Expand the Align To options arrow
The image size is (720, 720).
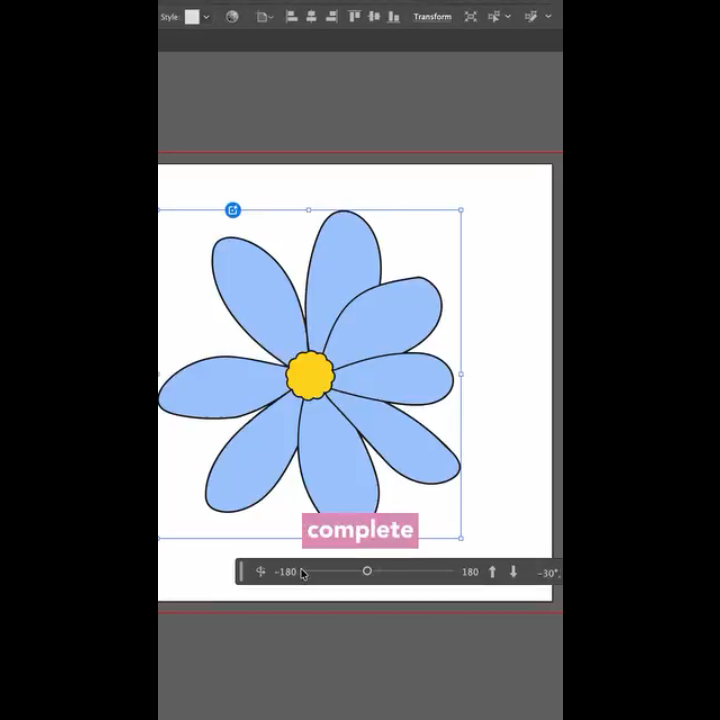click(271, 17)
